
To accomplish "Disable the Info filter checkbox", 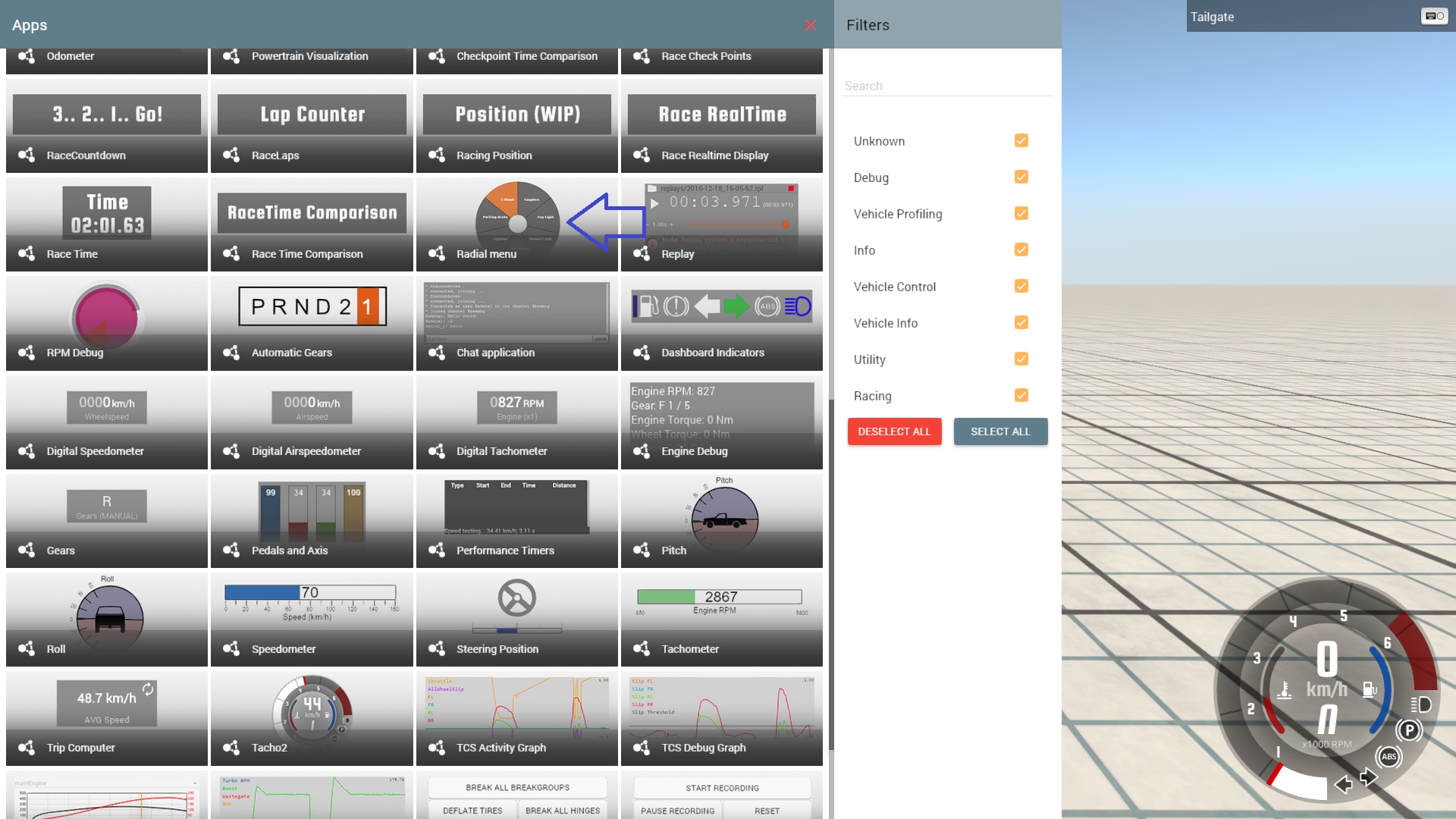I will coord(1021,249).
